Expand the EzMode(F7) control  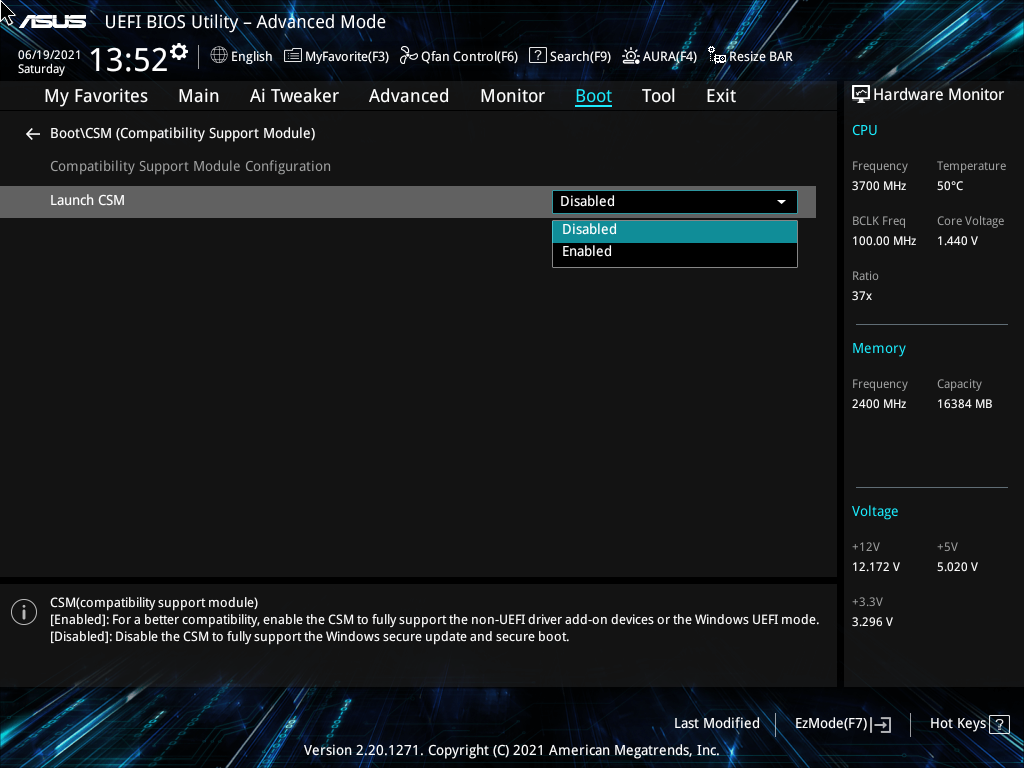click(x=841, y=723)
